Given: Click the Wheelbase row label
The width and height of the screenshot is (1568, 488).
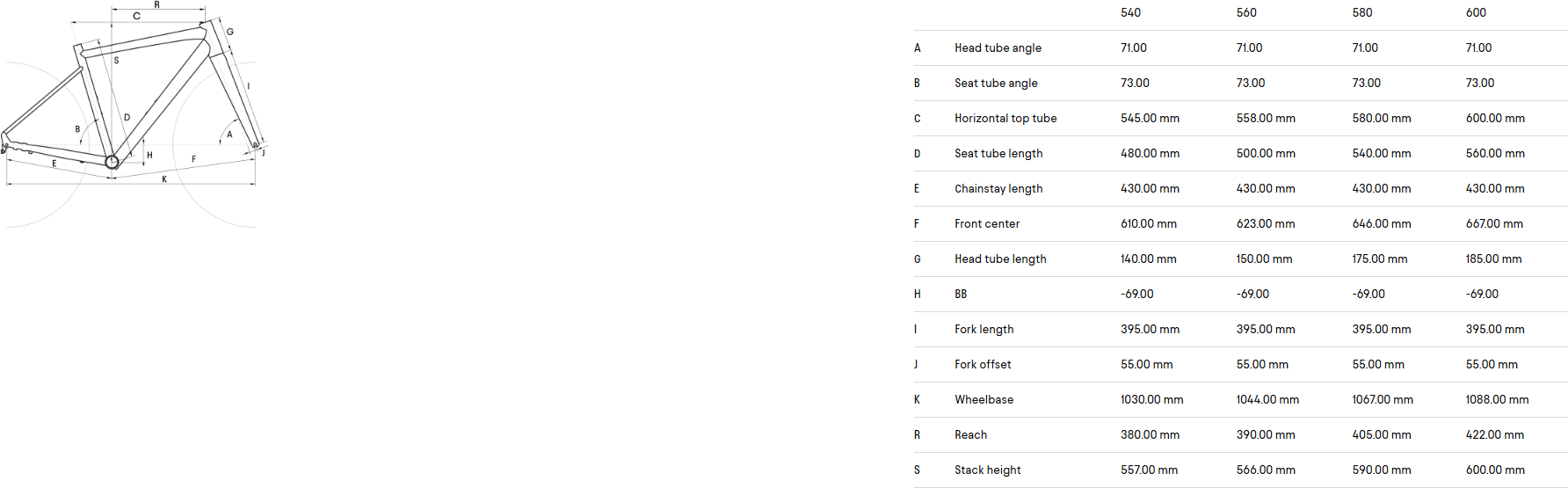Looking at the screenshot, I should 984,399.
